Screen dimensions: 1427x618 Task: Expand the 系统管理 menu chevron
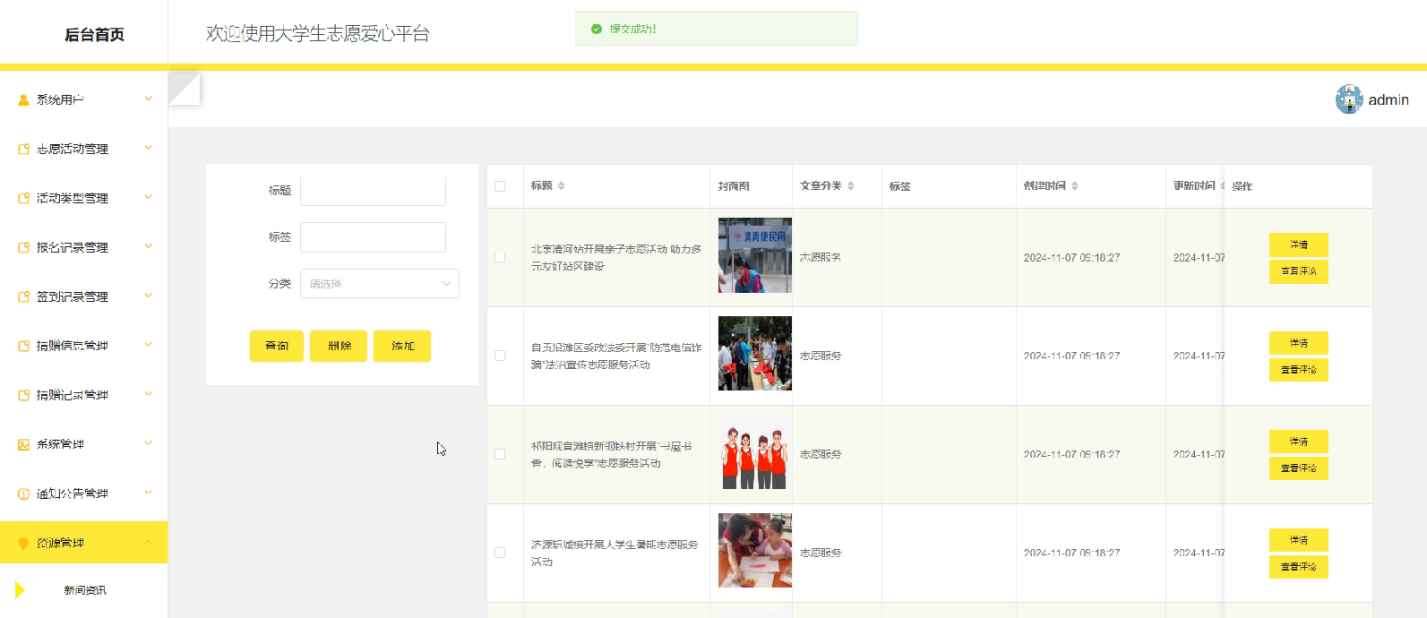tap(148, 443)
